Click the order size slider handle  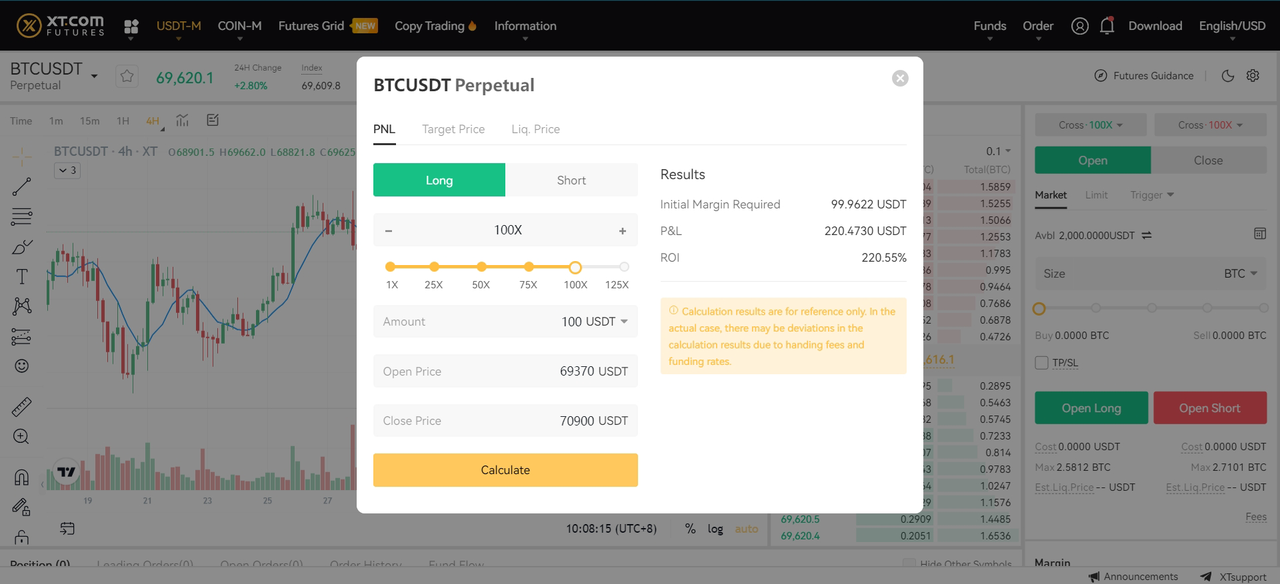[x=1039, y=309]
